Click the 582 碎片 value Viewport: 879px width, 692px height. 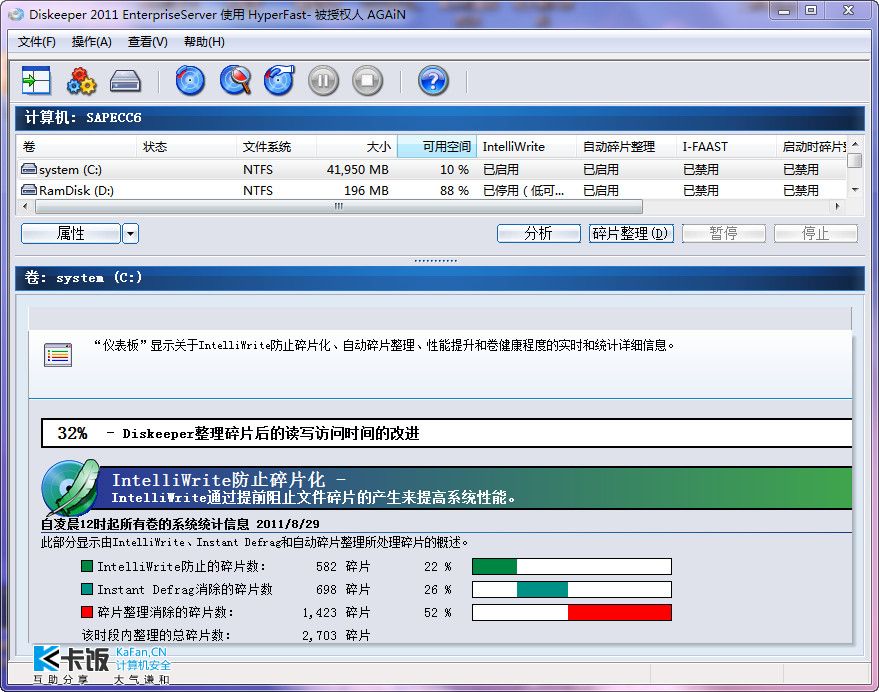(343, 566)
